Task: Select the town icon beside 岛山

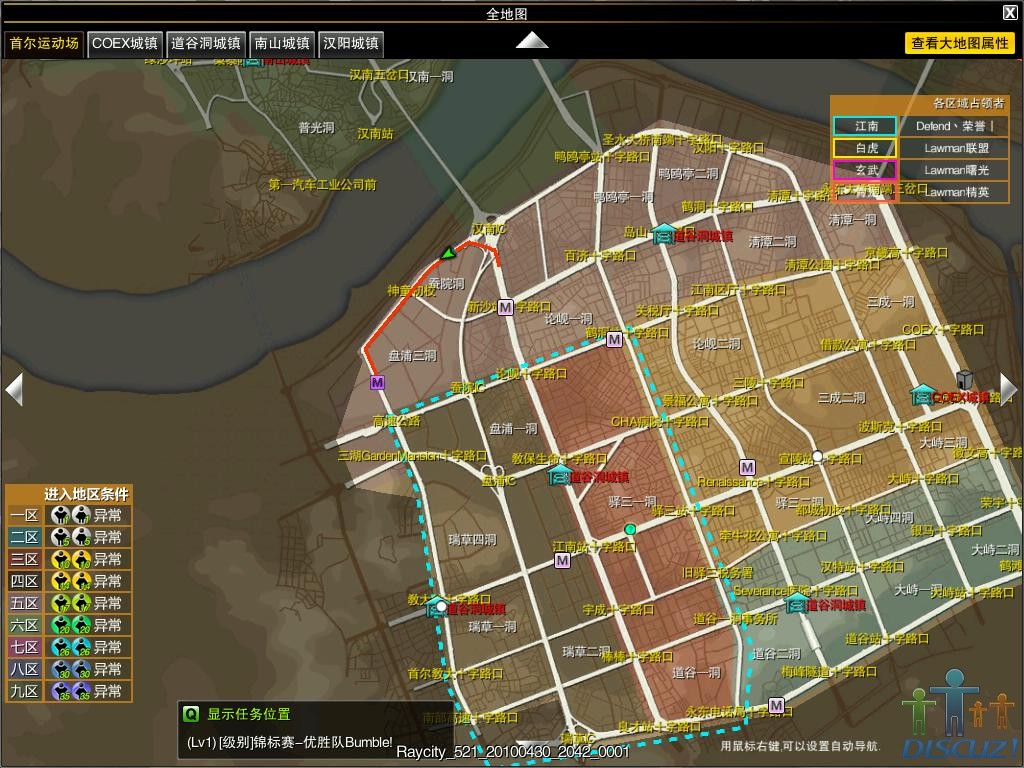Action: pyautogui.click(x=664, y=234)
